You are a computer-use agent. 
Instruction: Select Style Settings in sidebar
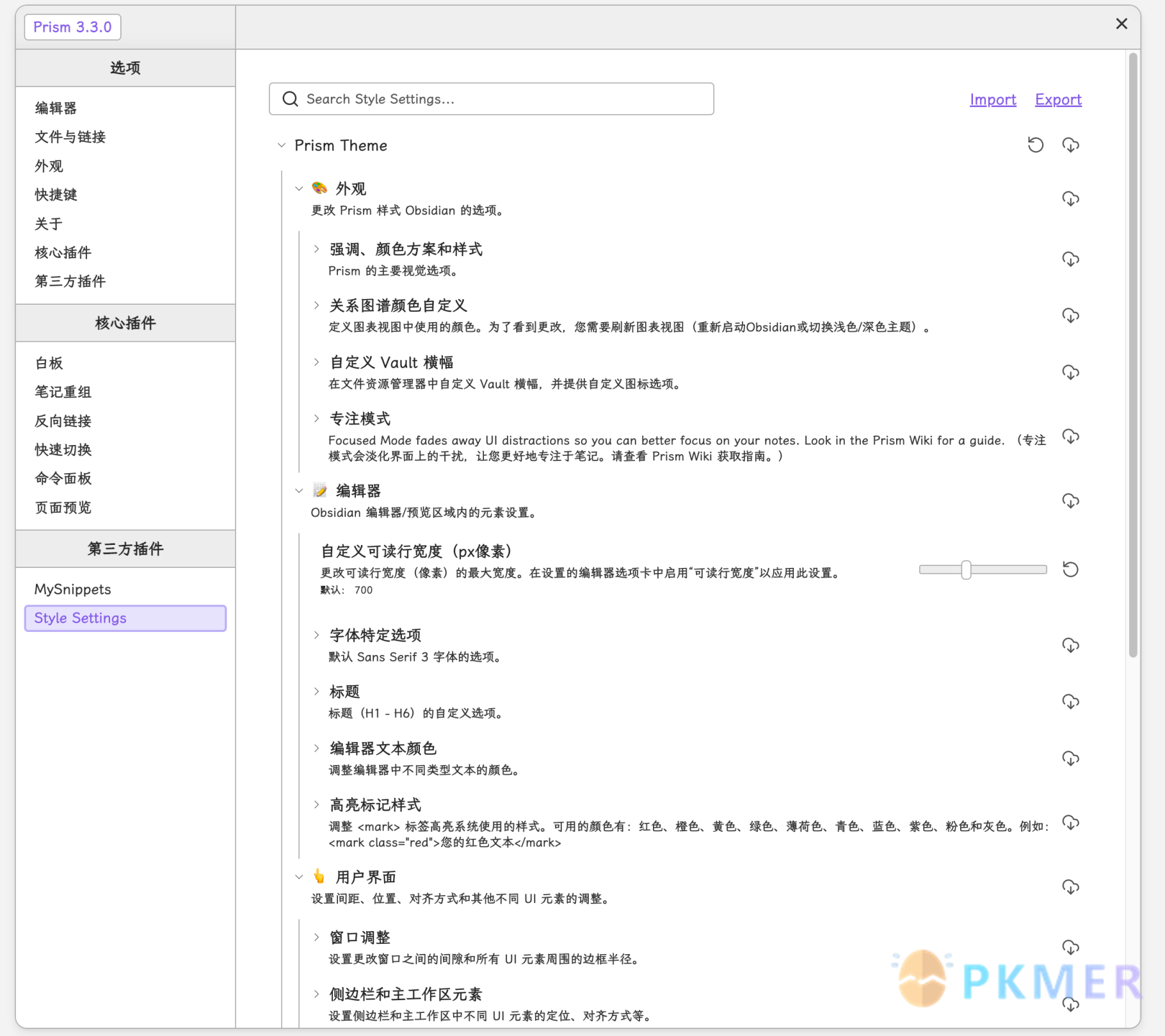tap(125, 618)
